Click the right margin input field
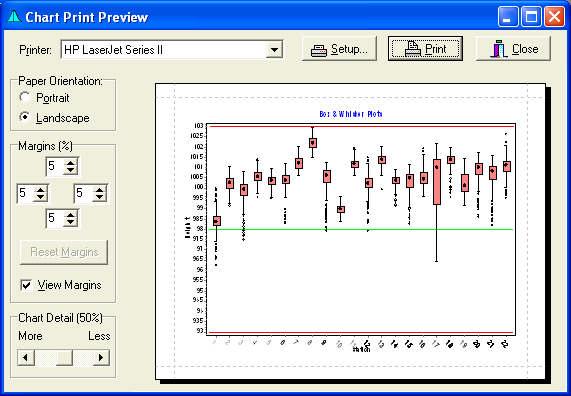Viewport: 571px width, 396px height. (84, 193)
